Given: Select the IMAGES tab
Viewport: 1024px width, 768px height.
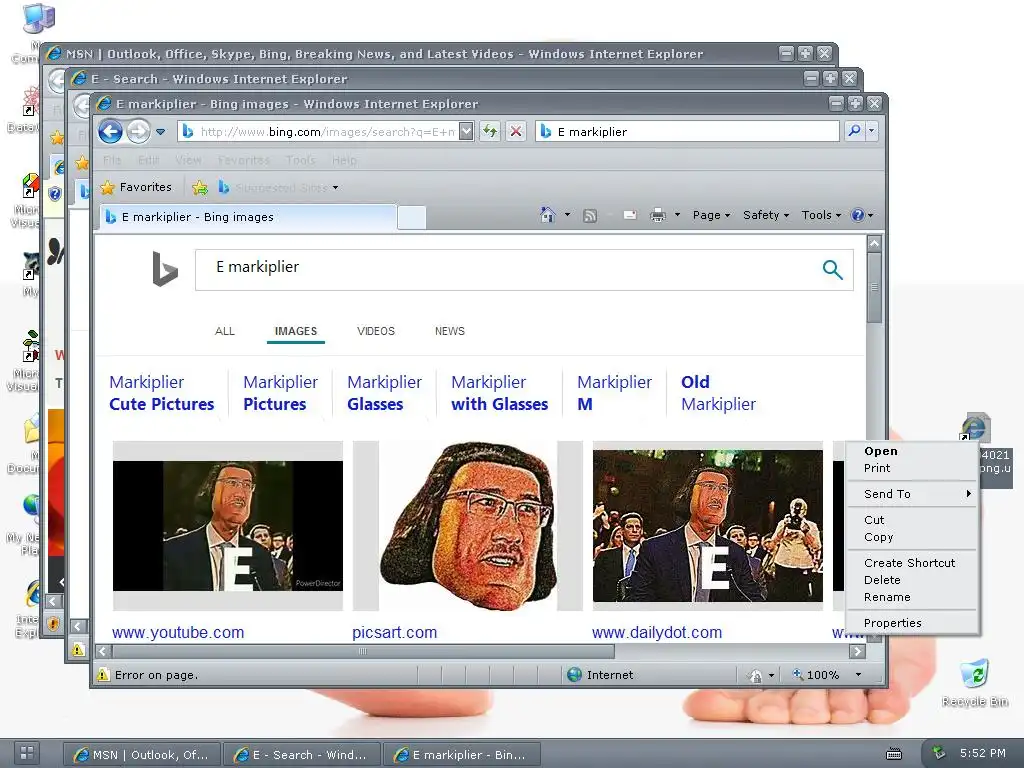Looking at the screenshot, I should coord(296,331).
